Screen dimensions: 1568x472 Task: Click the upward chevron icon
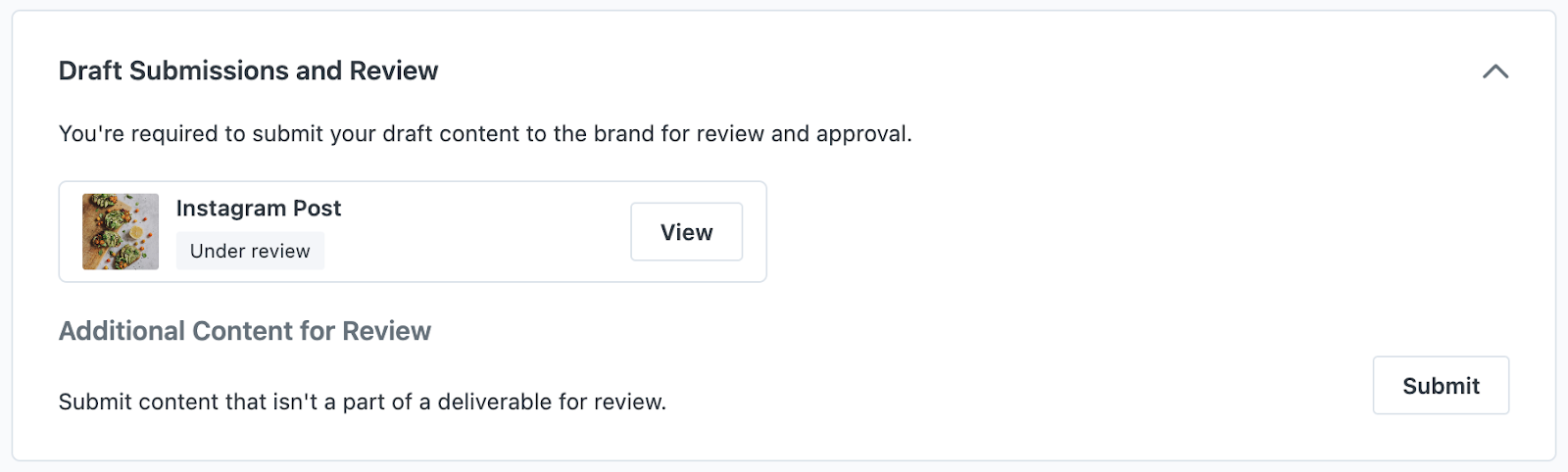(1494, 71)
